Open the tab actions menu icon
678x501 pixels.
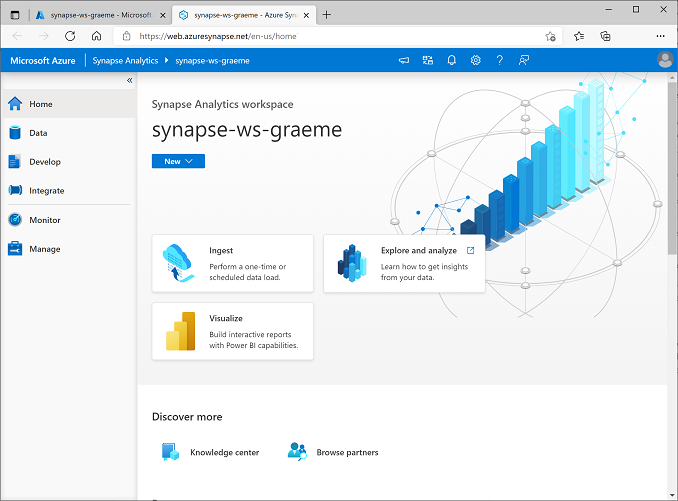(15, 15)
